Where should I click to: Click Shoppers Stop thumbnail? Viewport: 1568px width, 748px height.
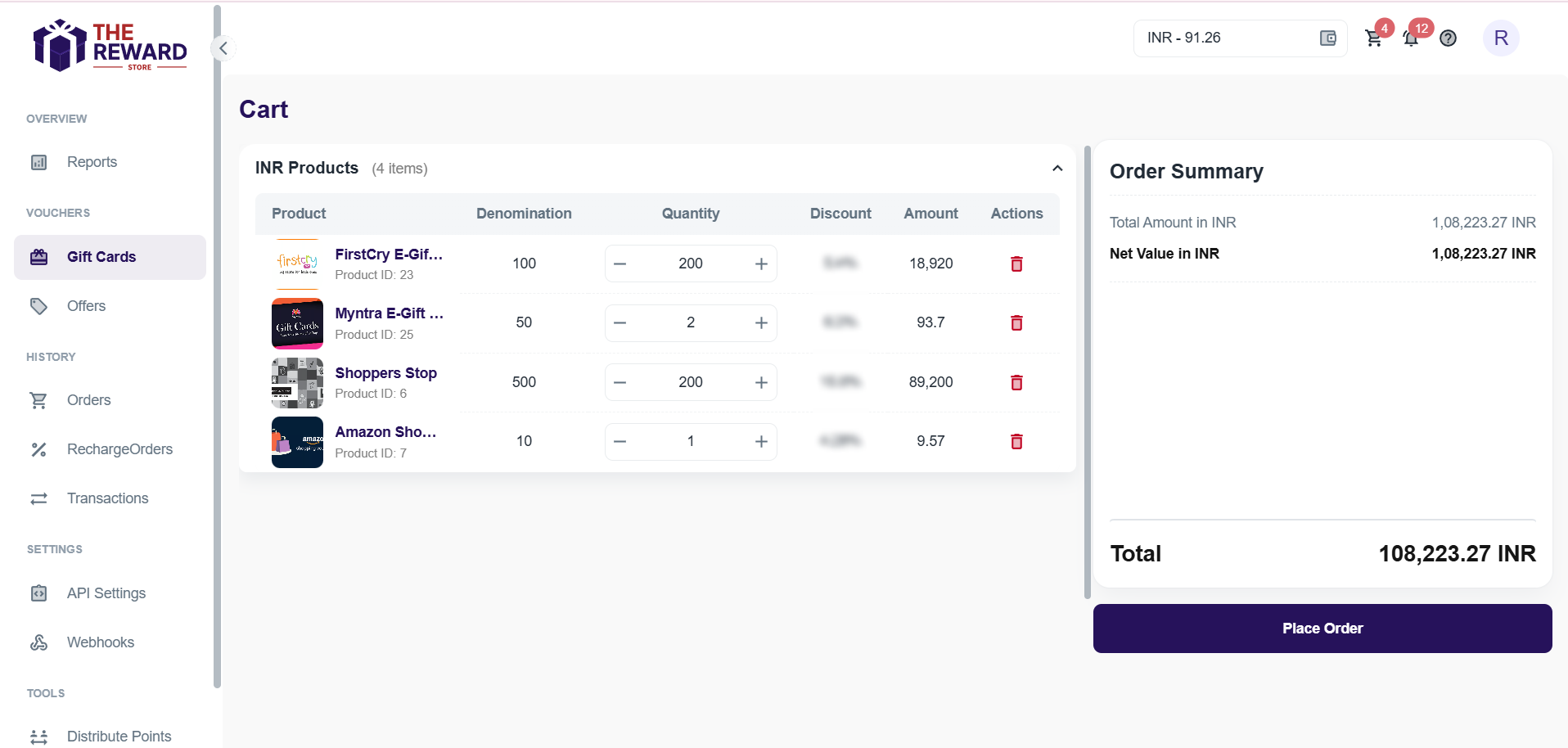pyautogui.click(x=297, y=383)
